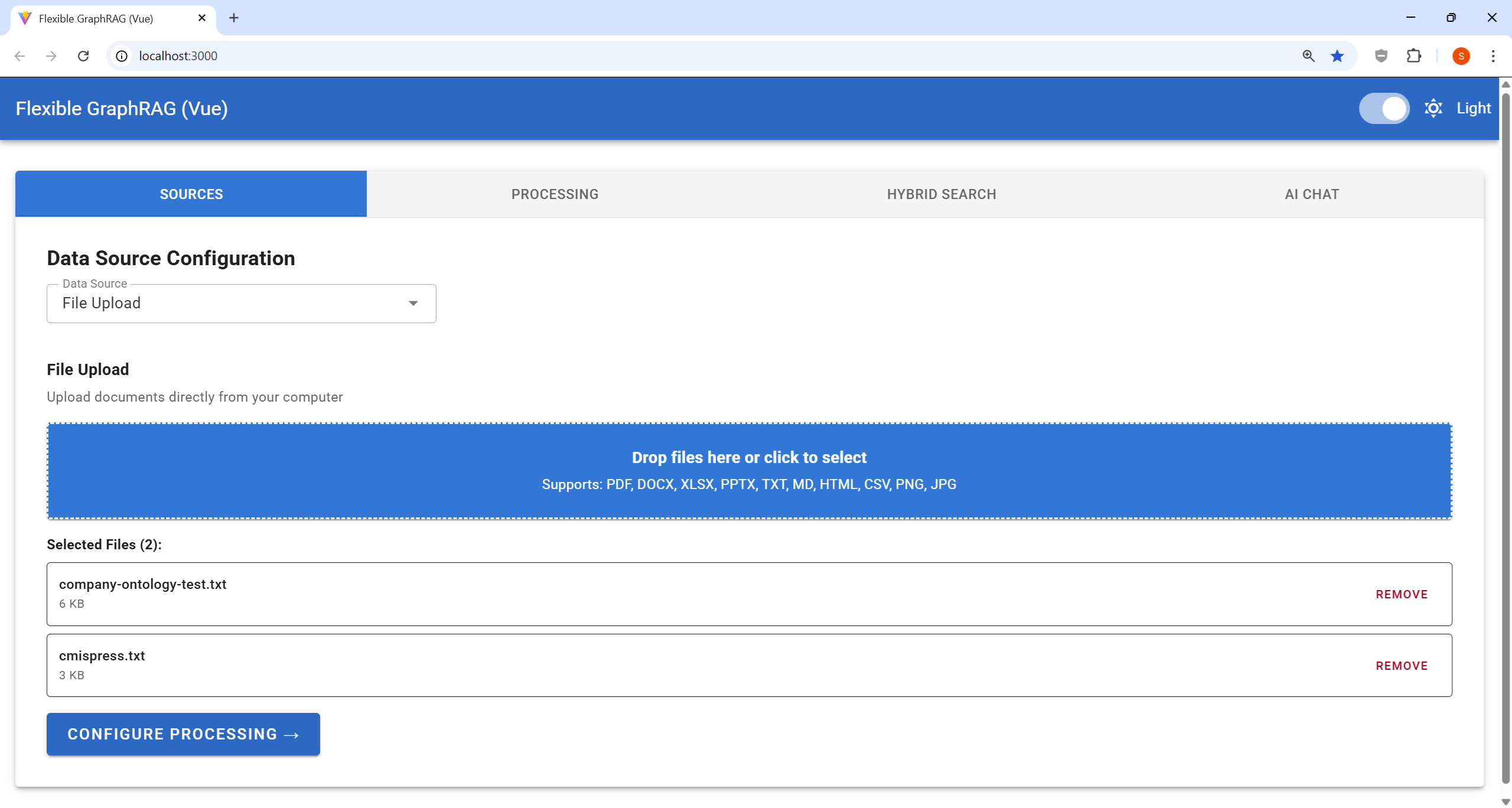Click the sun brightness icon
This screenshot has height=808, width=1512.
pyautogui.click(x=1433, y=109)
